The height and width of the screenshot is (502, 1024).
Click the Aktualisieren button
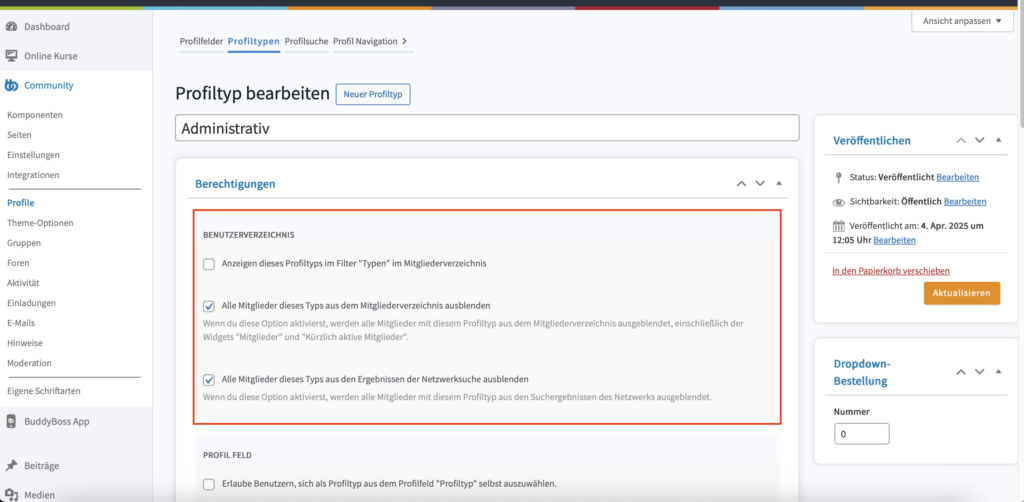(x=961, y=294)
